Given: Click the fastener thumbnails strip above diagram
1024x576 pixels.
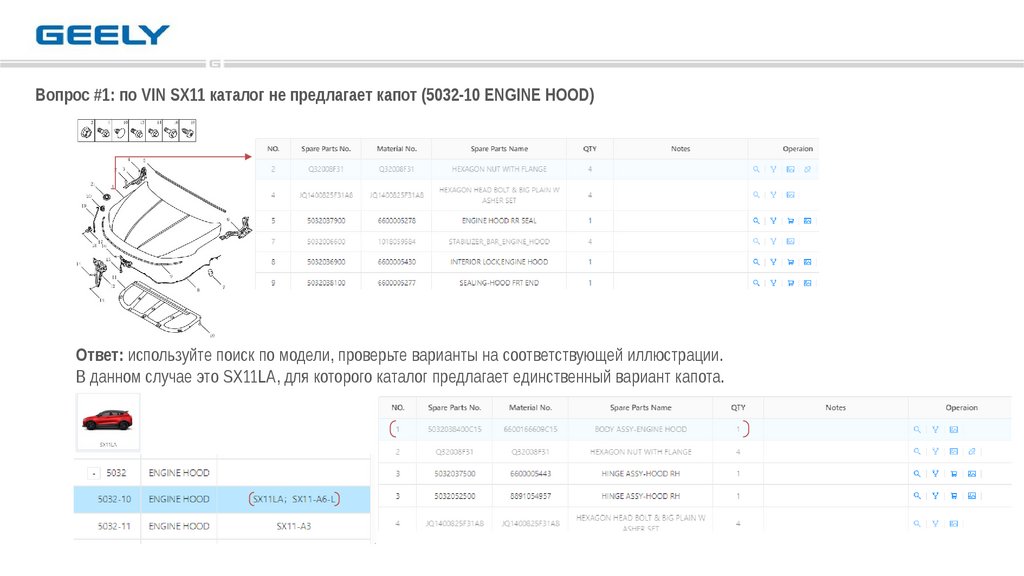Looking at the screenshot, I should coord(136,131).
